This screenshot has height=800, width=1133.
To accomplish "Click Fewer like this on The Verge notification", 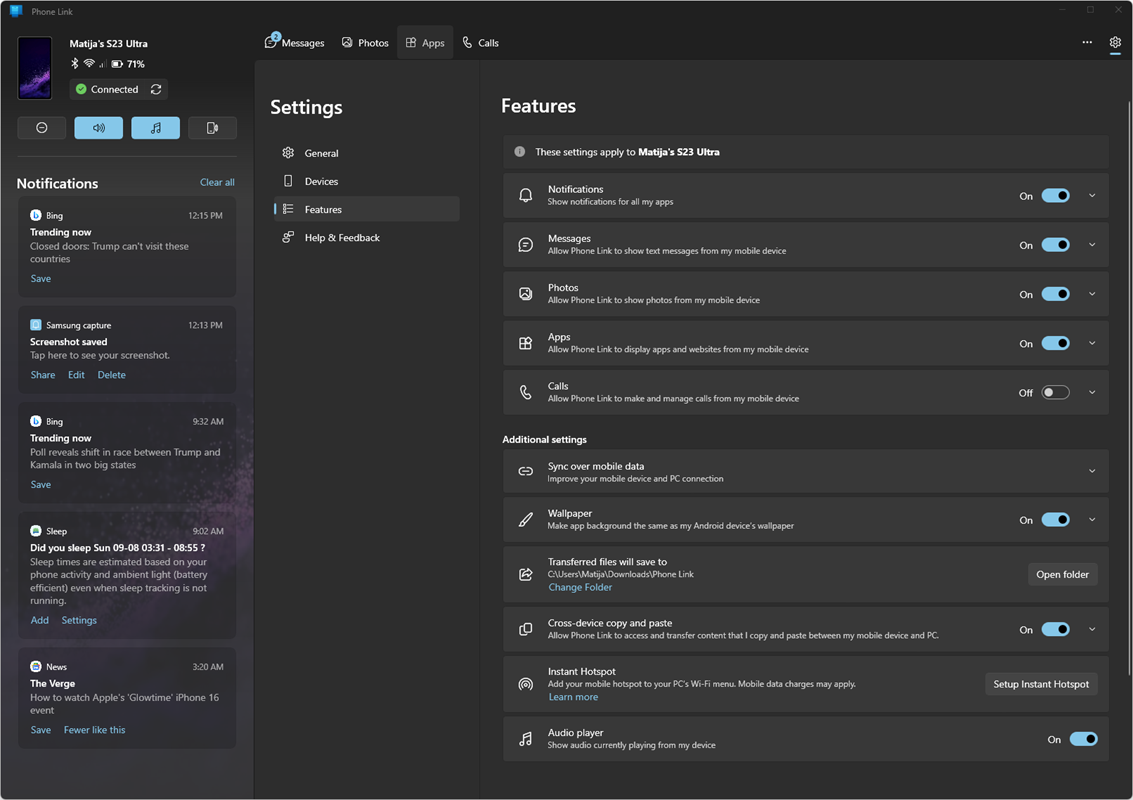I will (x=95, y=730).
